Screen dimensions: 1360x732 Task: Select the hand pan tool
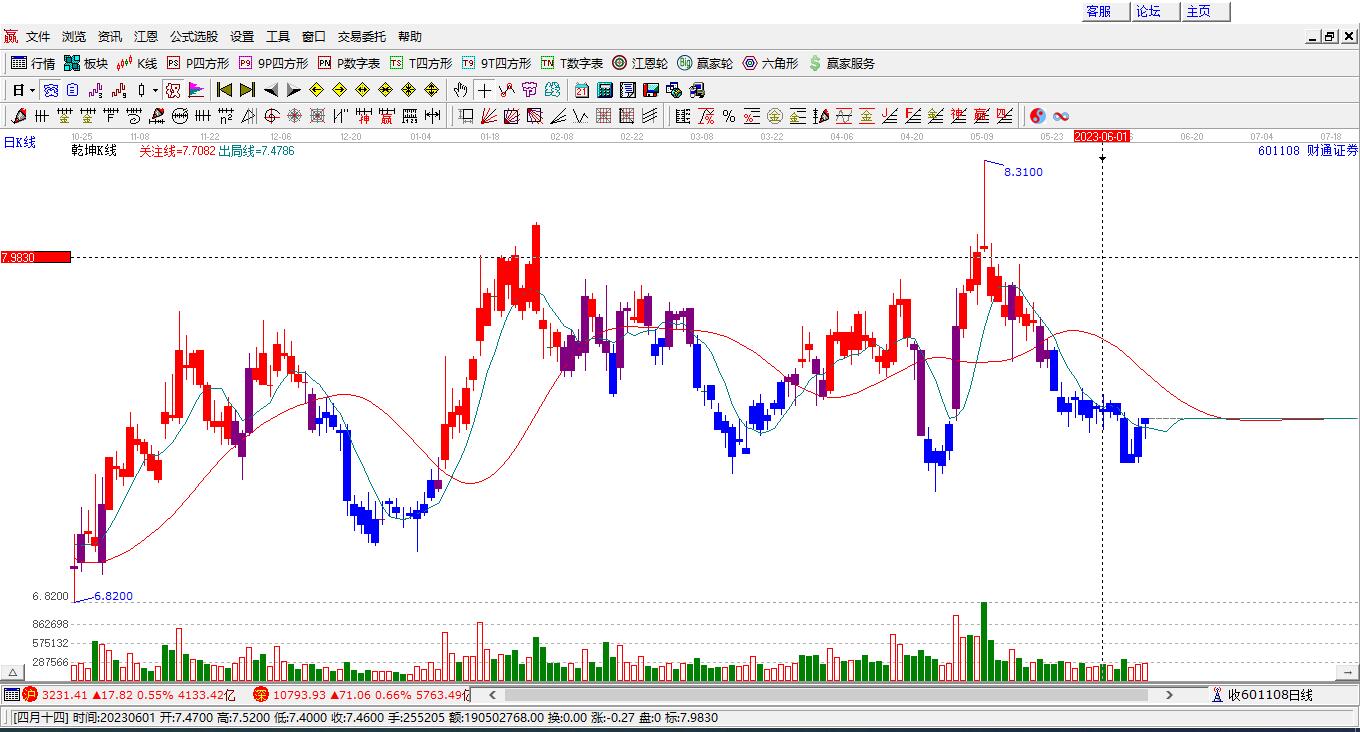(x=460, y=90)
